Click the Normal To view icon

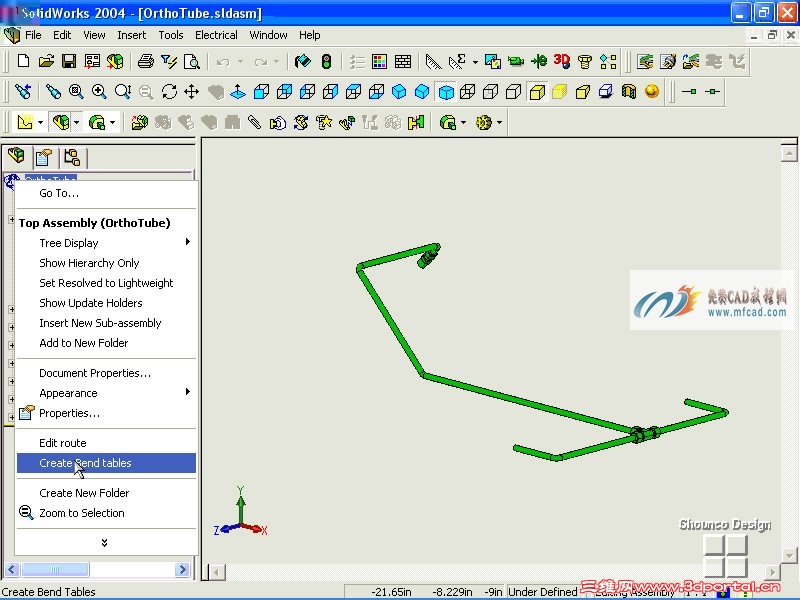[238, 92]
